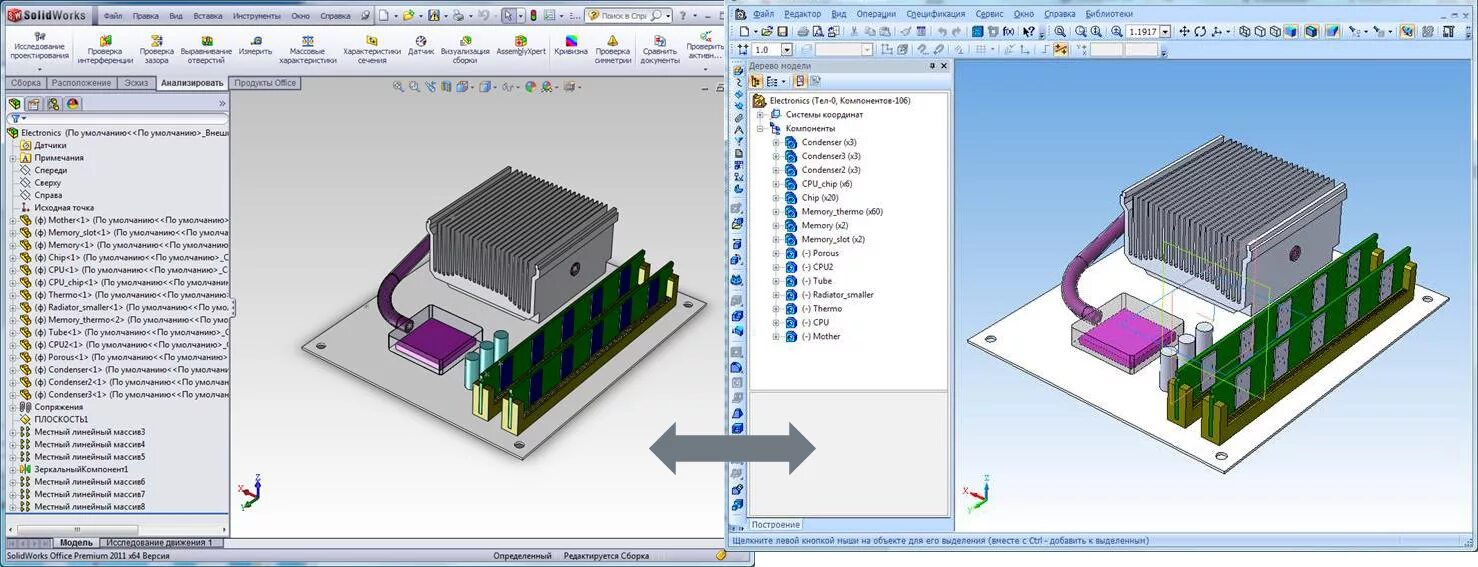The height and width of the screenshot is (567, 1478).
Task: Click SolidWorks PropertyManager tab icon
Action: point(33,104)
